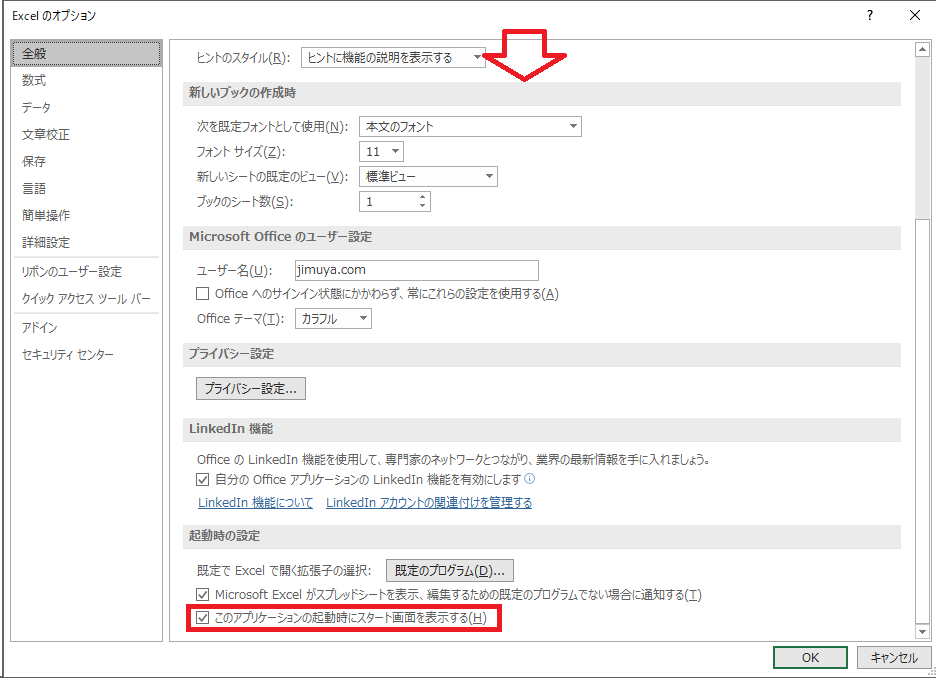Click the 既定のプログラム button
Screen dimensions: 936x678
(x=449, y=571)
